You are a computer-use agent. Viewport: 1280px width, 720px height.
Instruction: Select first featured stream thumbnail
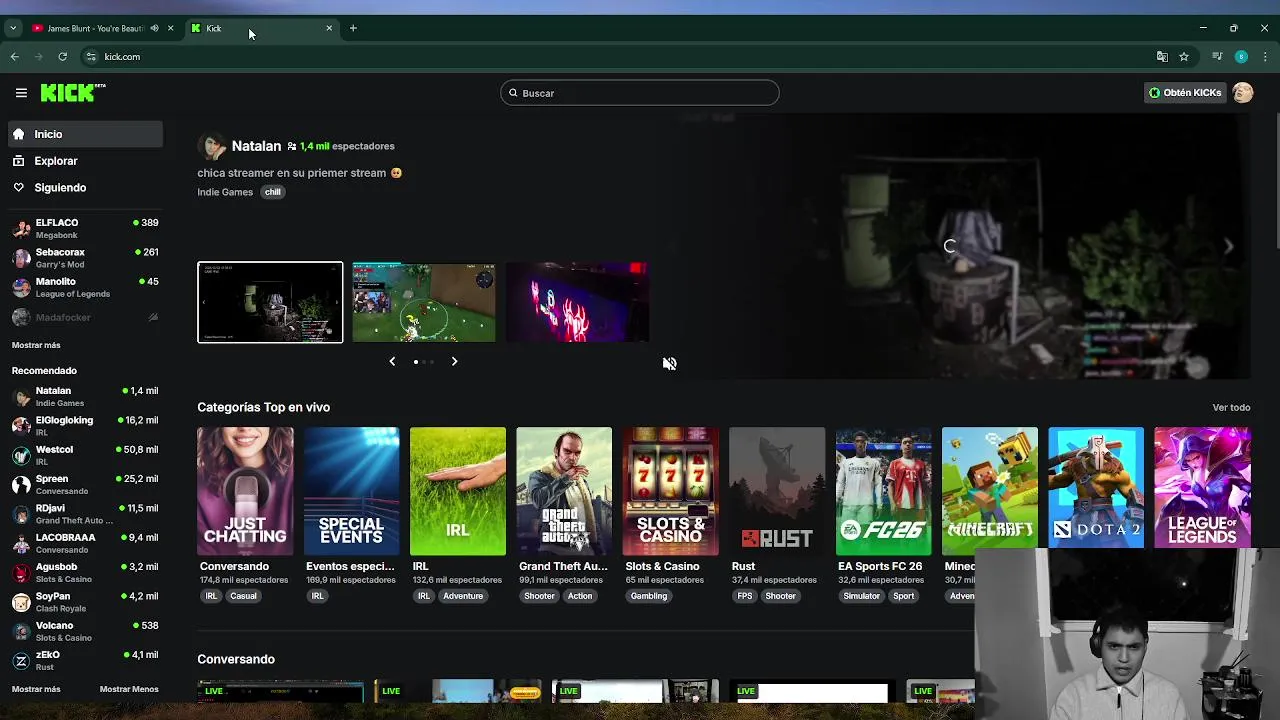[x=270, y=302]
